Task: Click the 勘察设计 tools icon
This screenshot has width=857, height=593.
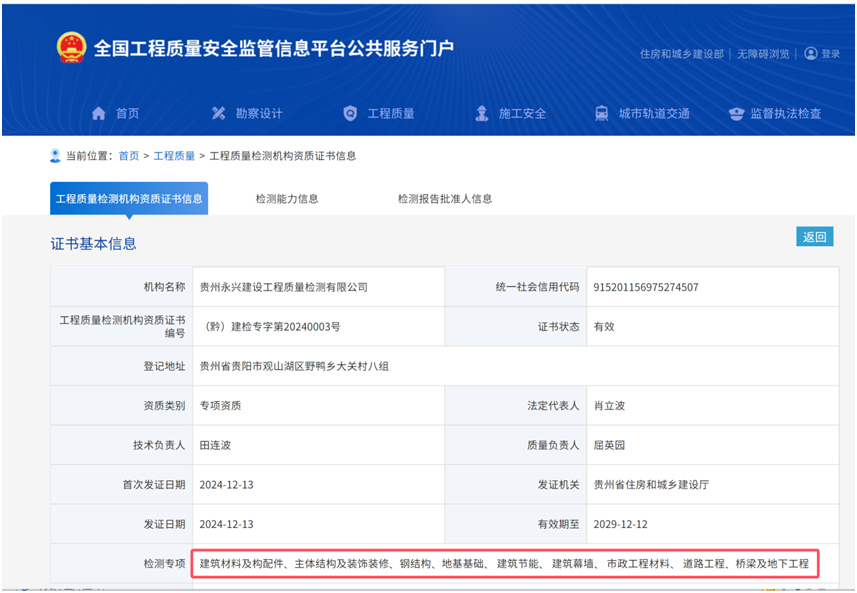Action: (219, 113)
